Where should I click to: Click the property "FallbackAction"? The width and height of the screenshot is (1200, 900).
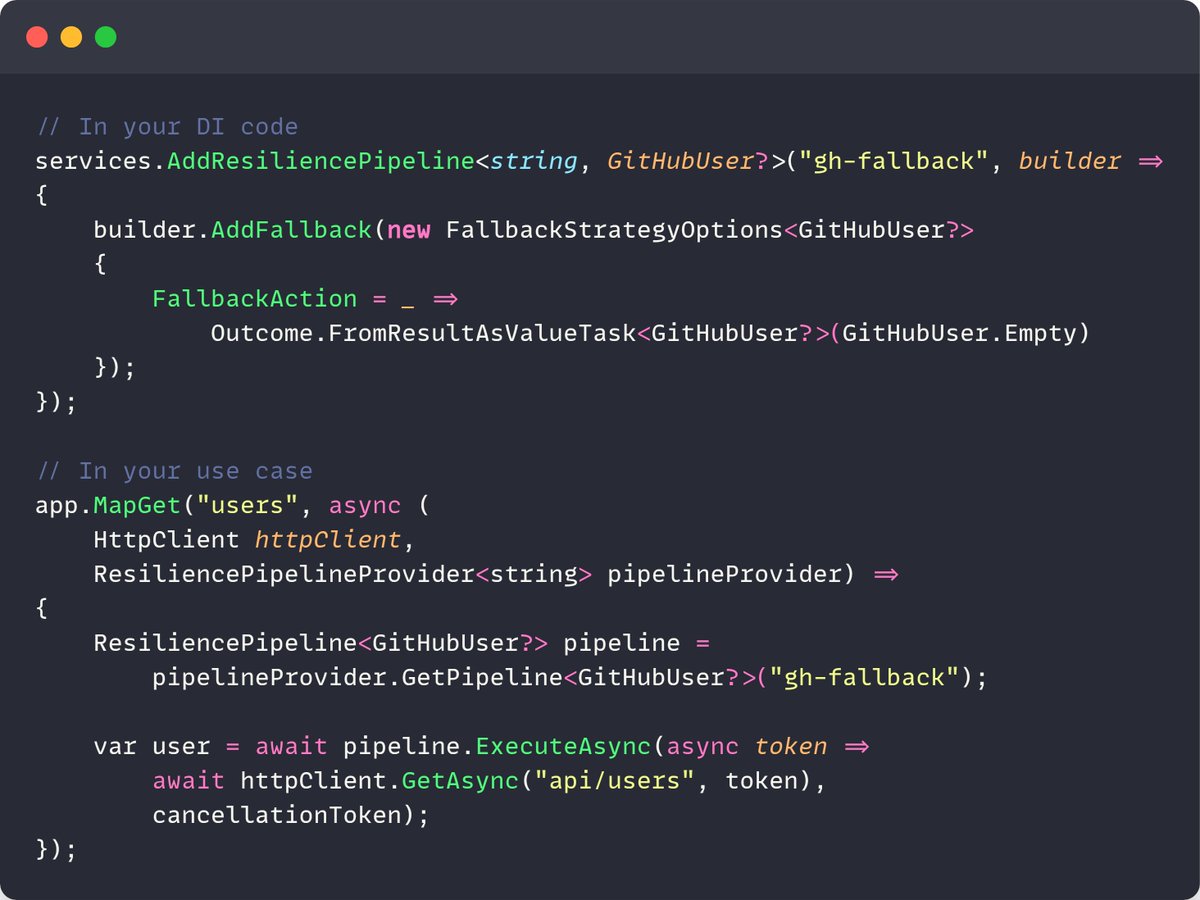tap(254, 299)
